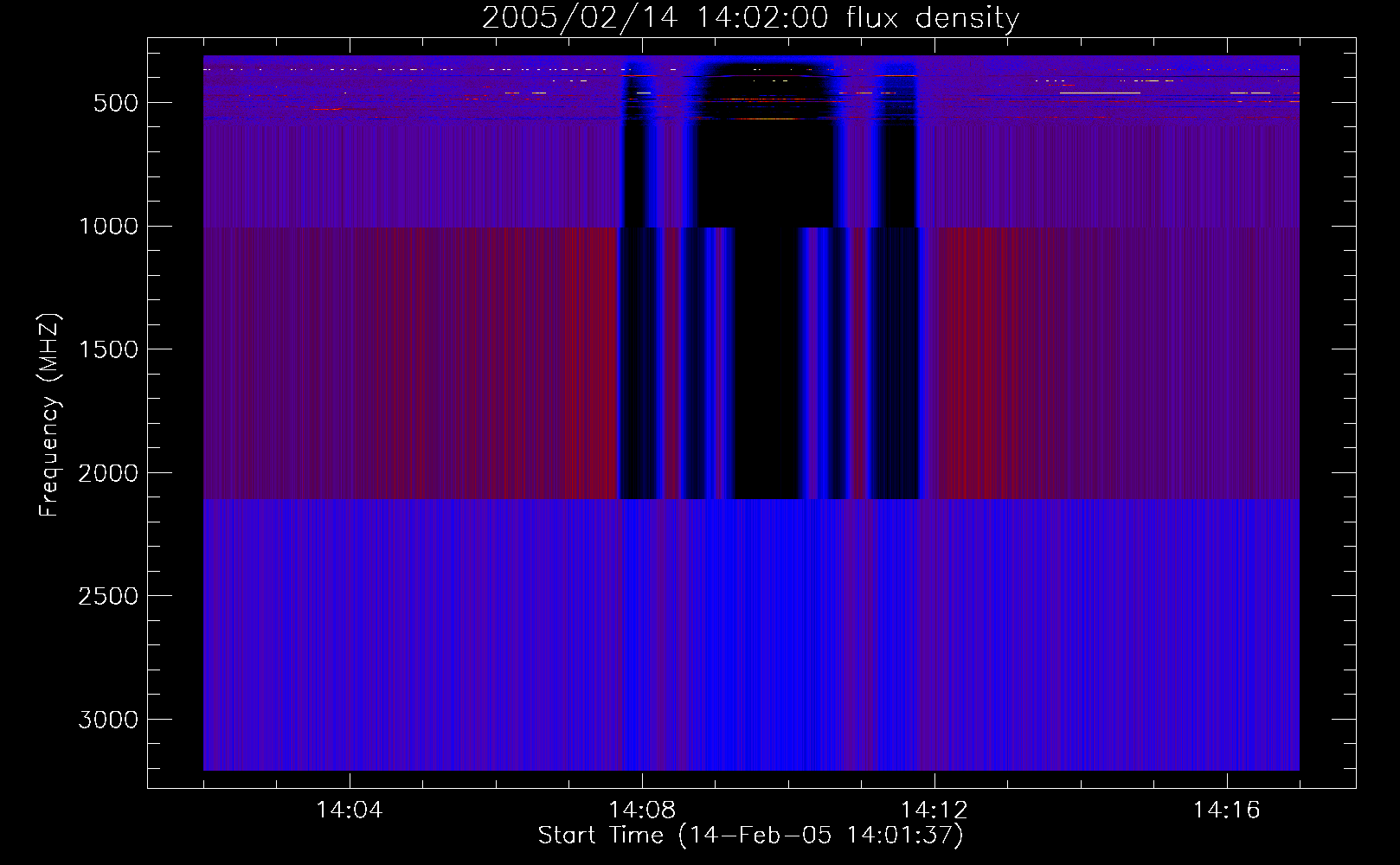Click the 'Start Time (14-Feb-05 14:01:37)' label
The width and height of the screenshot is (1400, 865).
tap(750, 836)
